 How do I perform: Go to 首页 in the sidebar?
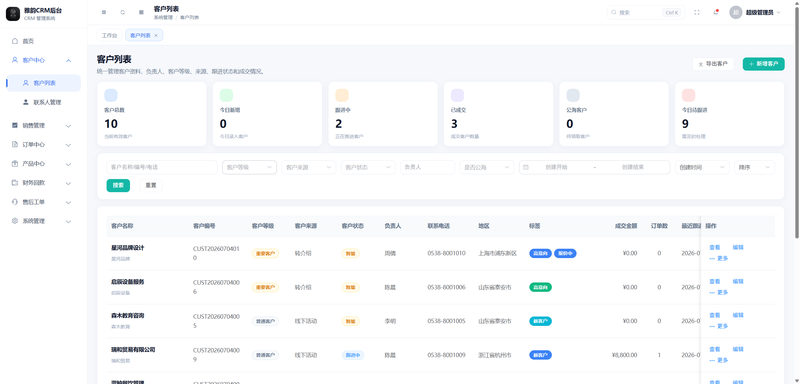(x=43, y=41)
